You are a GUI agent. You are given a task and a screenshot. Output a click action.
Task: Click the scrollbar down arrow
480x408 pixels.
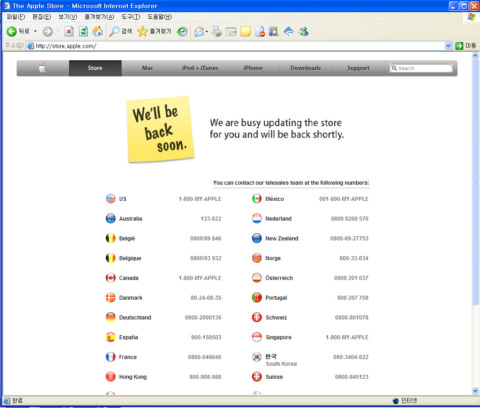point(475,390)
